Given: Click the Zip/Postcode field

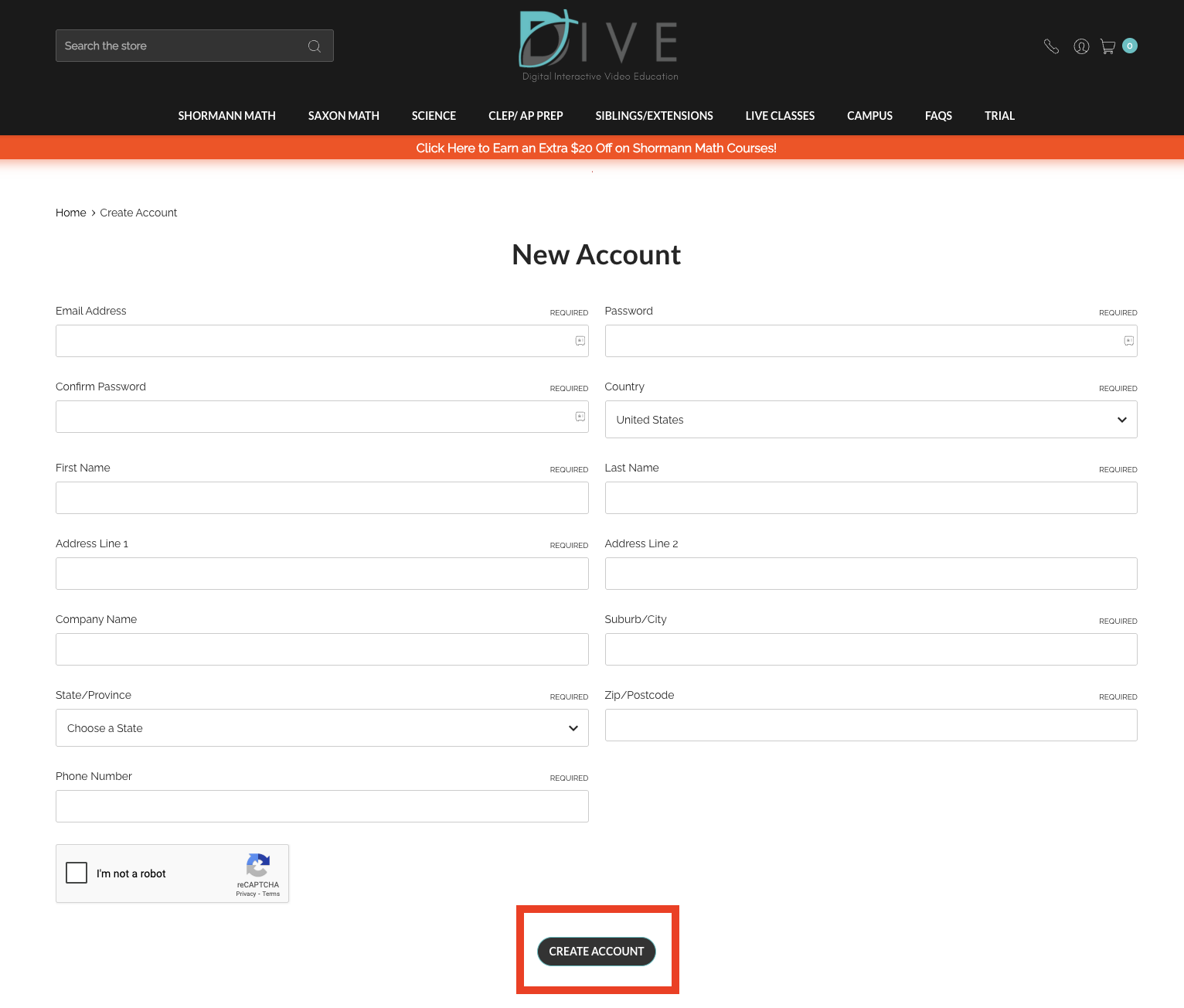Looking at the screenshot, I should tap(871, 725).
